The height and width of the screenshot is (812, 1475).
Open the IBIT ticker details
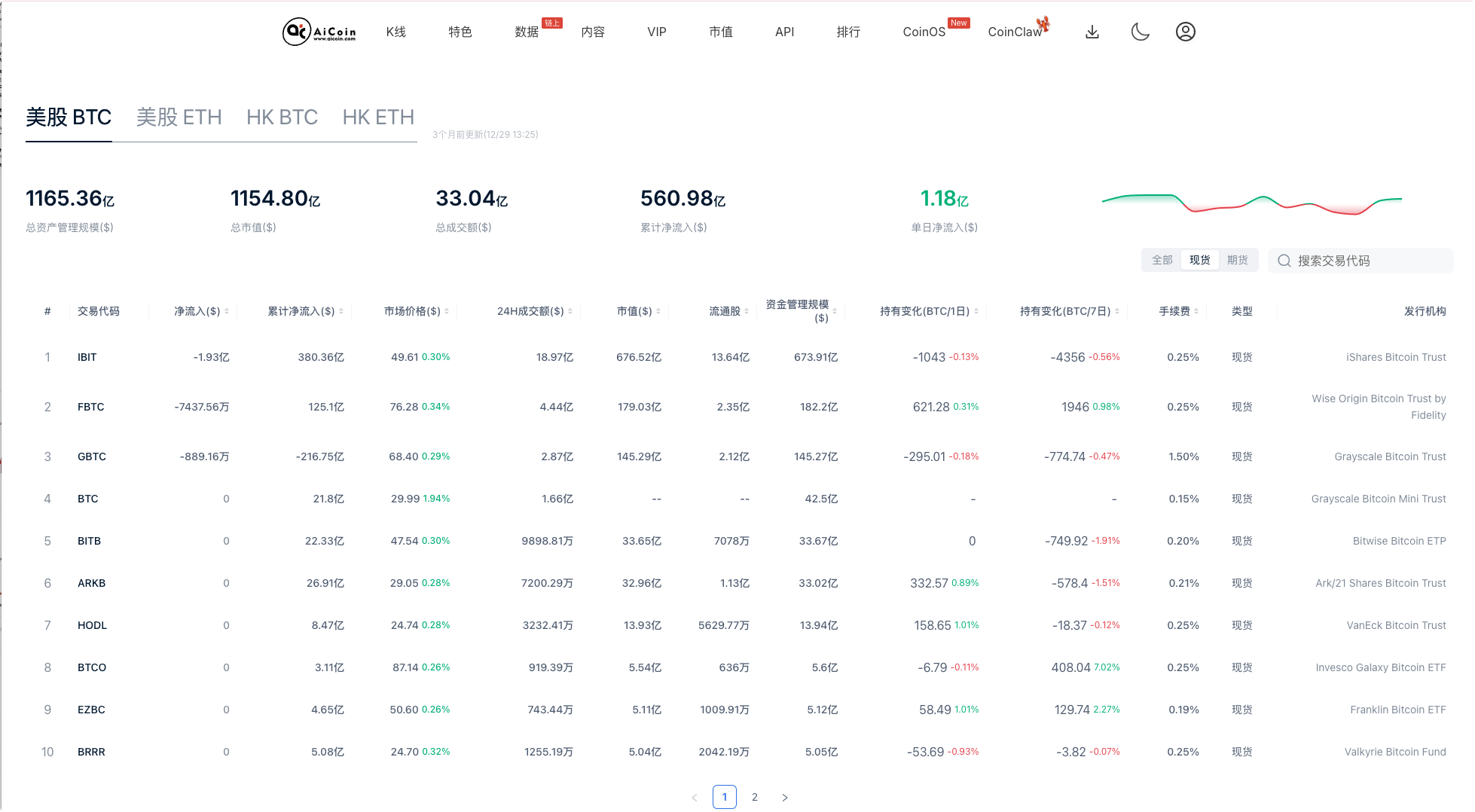[87, 357]
